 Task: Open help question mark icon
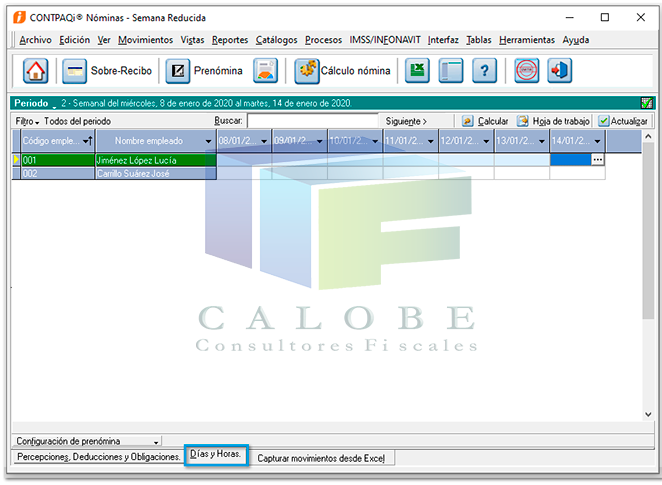click(485, 70)
